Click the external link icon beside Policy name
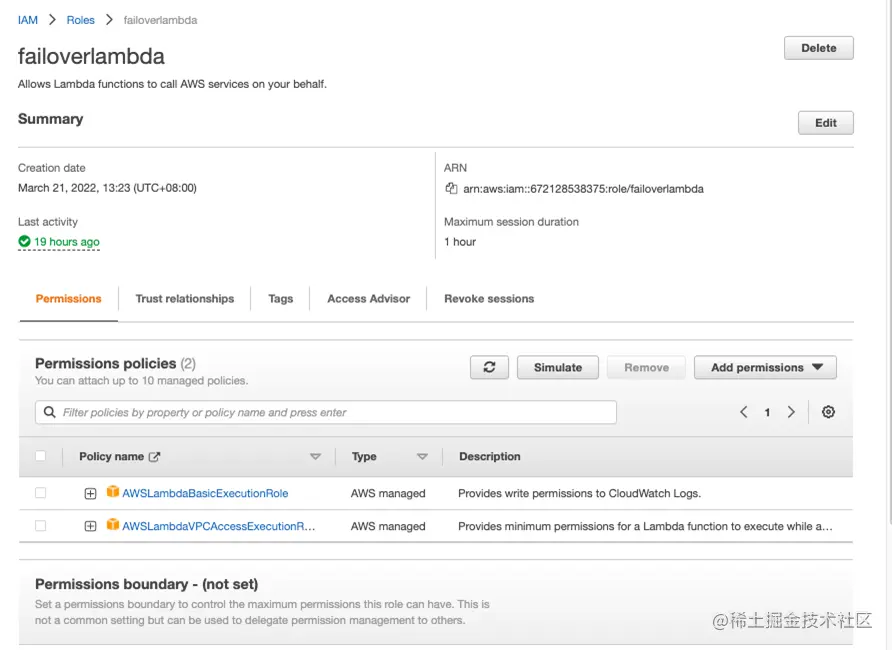 tap(154, 457)
